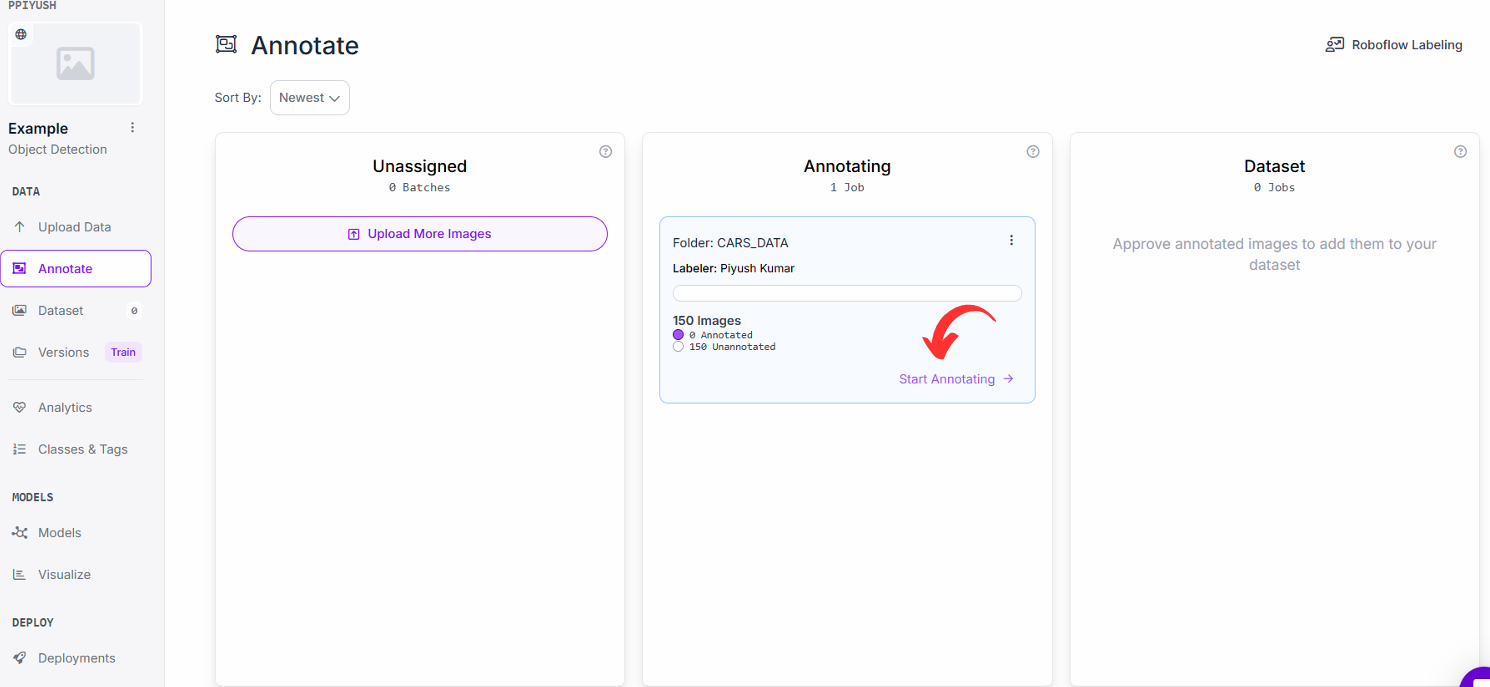This screenshot has width=1490, height=687.
Task: Click the Object Detection project type label
Action: coord(58,149)
